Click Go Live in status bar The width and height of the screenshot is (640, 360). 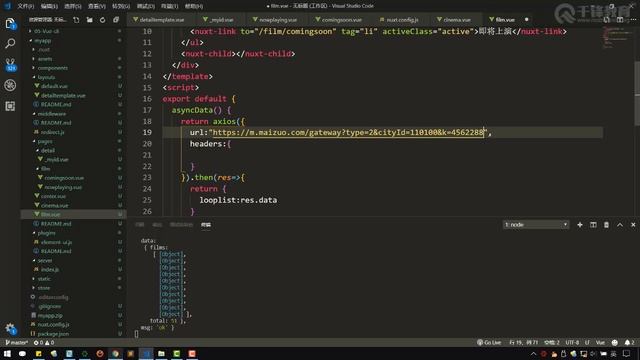489,342
